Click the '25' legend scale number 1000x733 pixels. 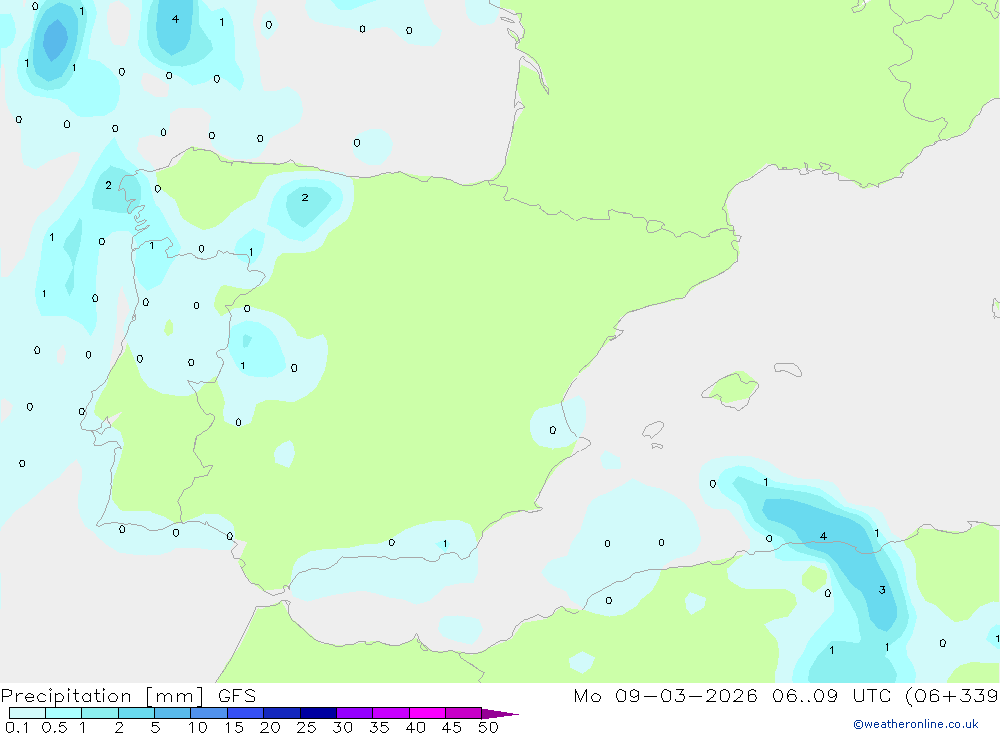(306, 727)
